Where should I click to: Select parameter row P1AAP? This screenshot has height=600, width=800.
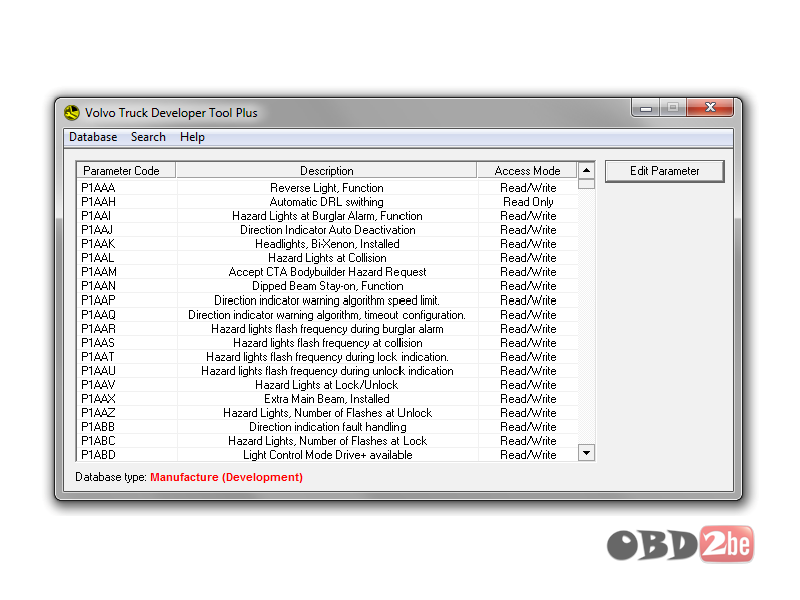327,301
